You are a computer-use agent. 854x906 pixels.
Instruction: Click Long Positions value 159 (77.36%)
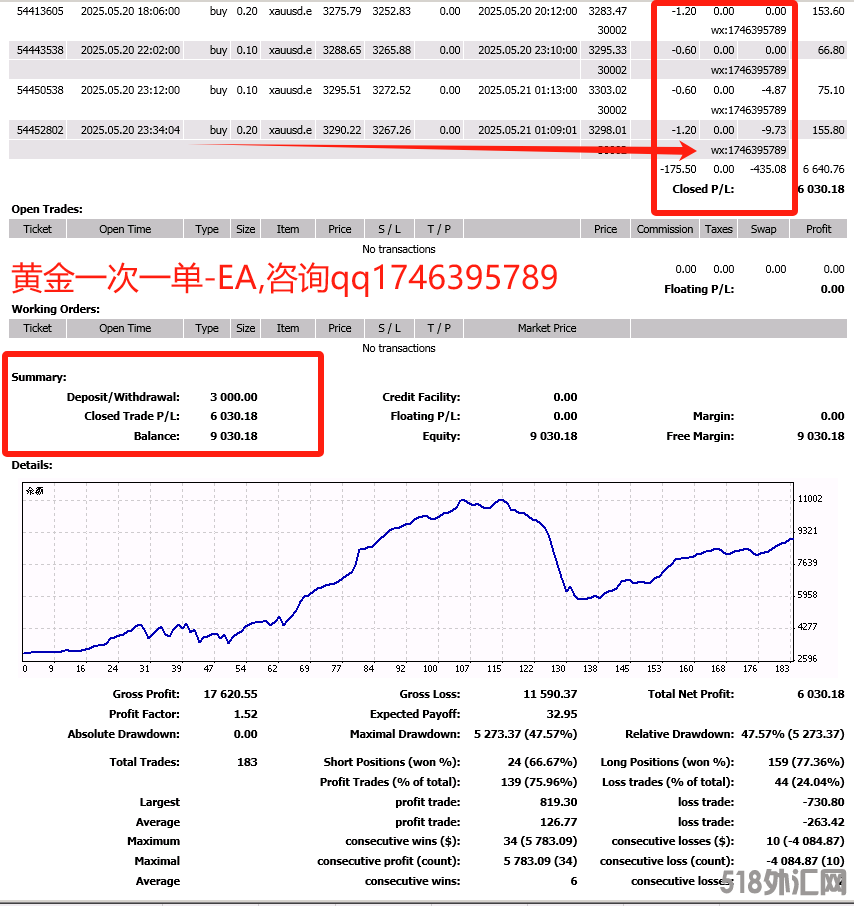coord(806,762)
